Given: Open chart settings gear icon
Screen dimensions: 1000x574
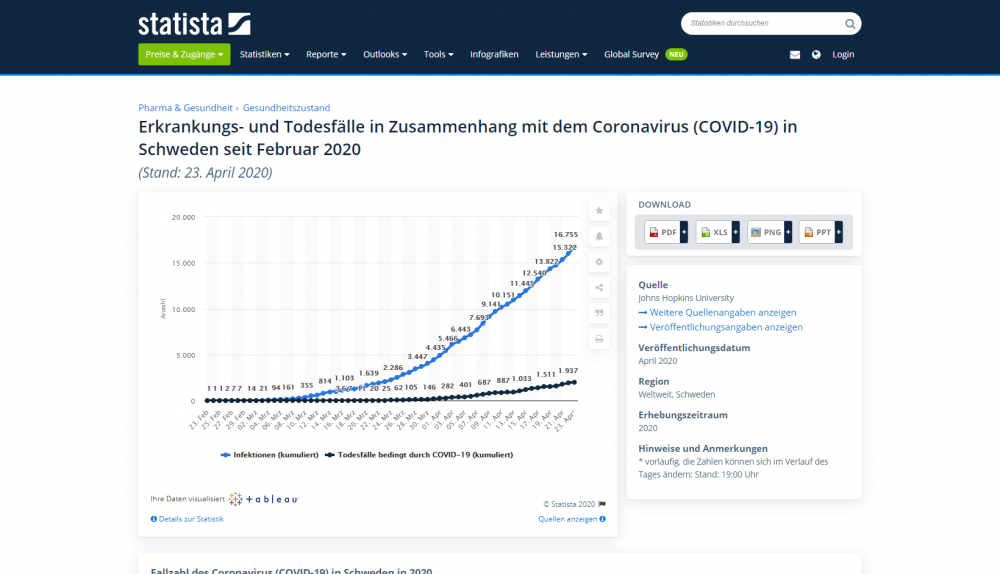Looking at the screenshot, I should coord(599,262).
